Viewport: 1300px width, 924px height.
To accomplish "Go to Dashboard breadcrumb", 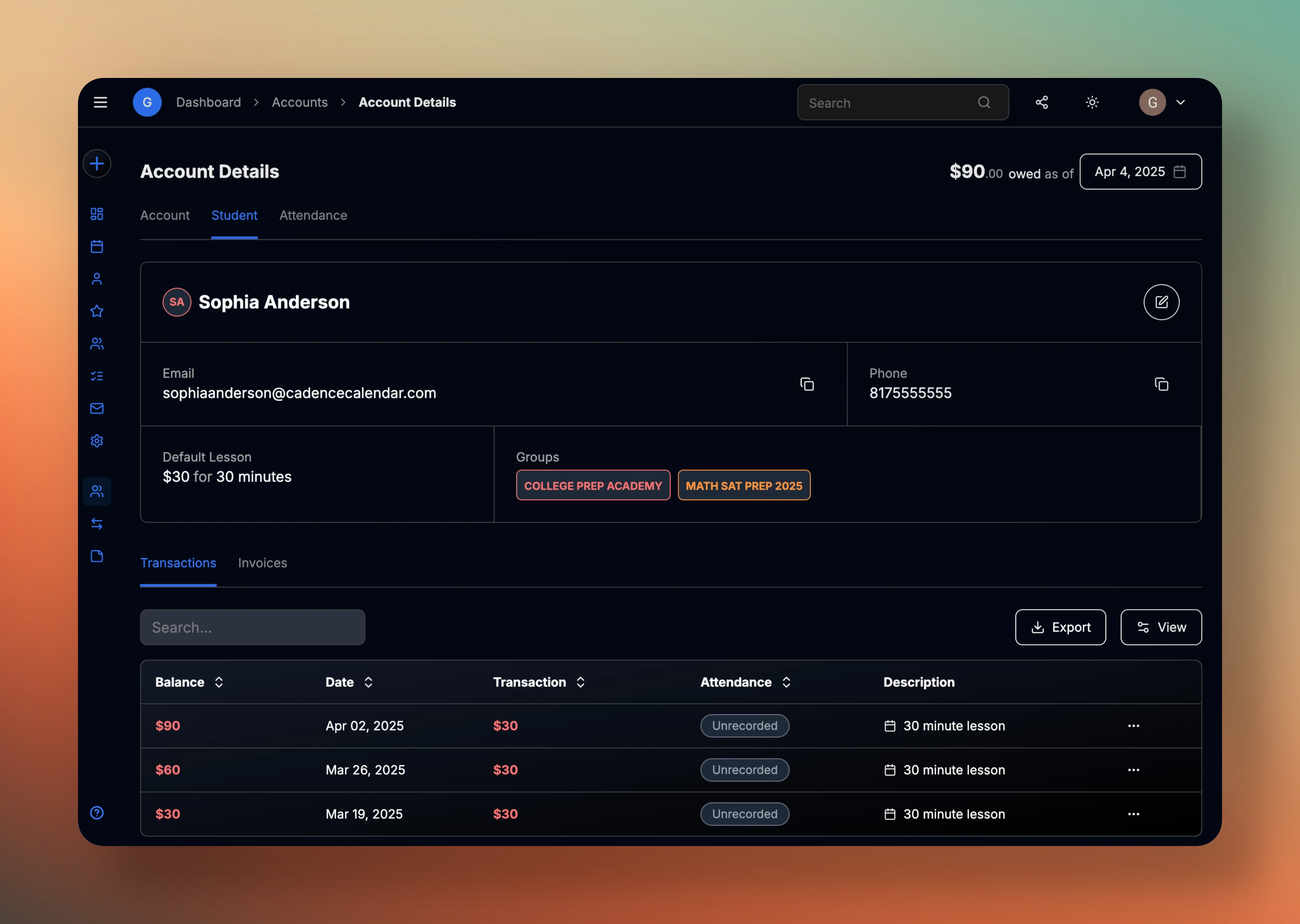I will tap(208, 102).
